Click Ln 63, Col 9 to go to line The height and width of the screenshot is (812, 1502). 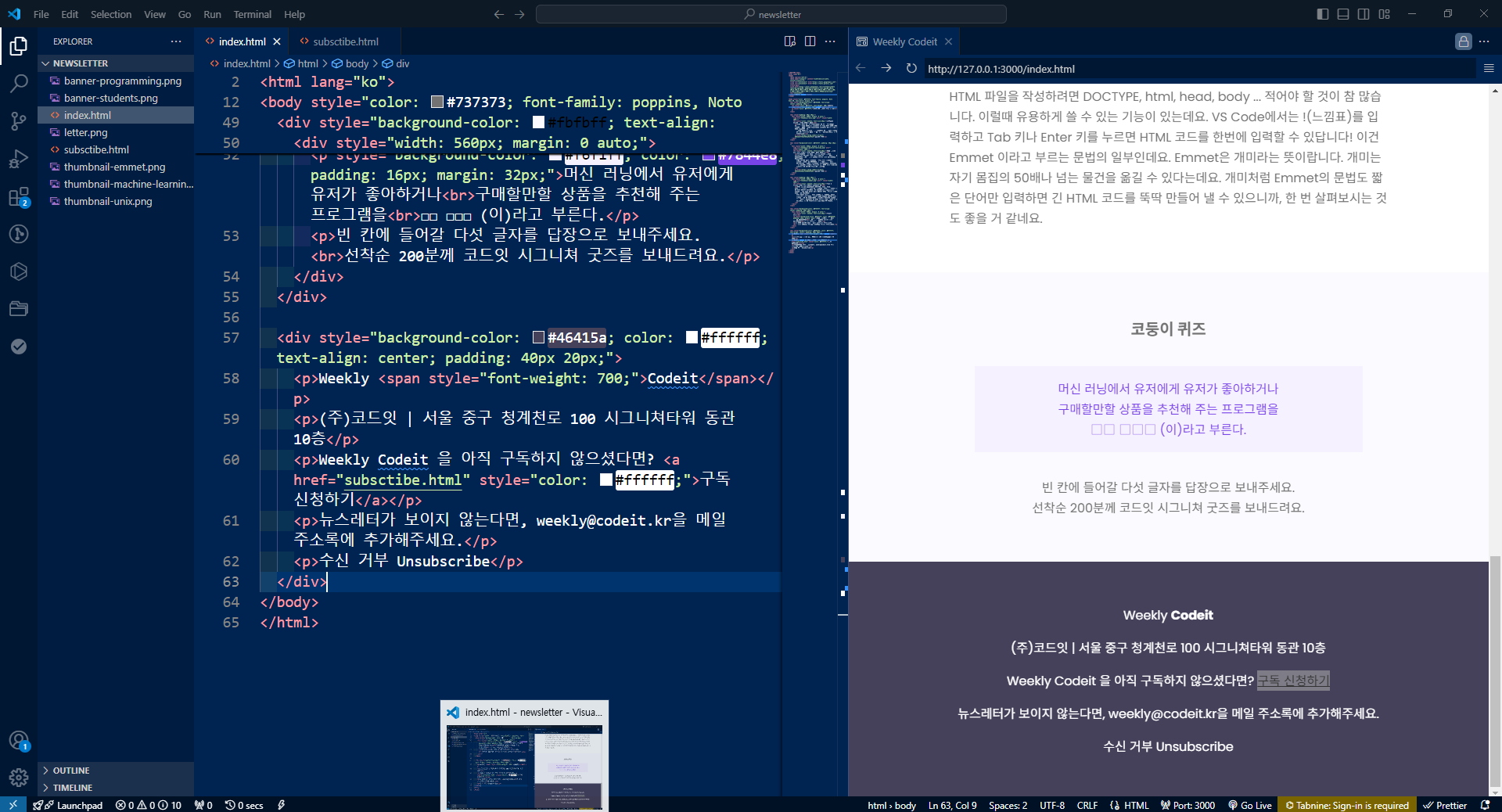[952, 805]
